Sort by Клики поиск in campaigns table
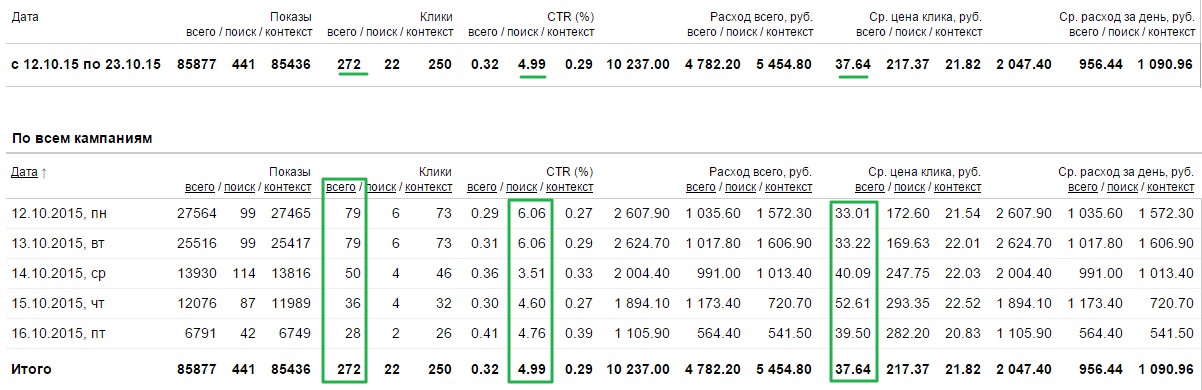The image size is (1202, 390). [381, 187]
